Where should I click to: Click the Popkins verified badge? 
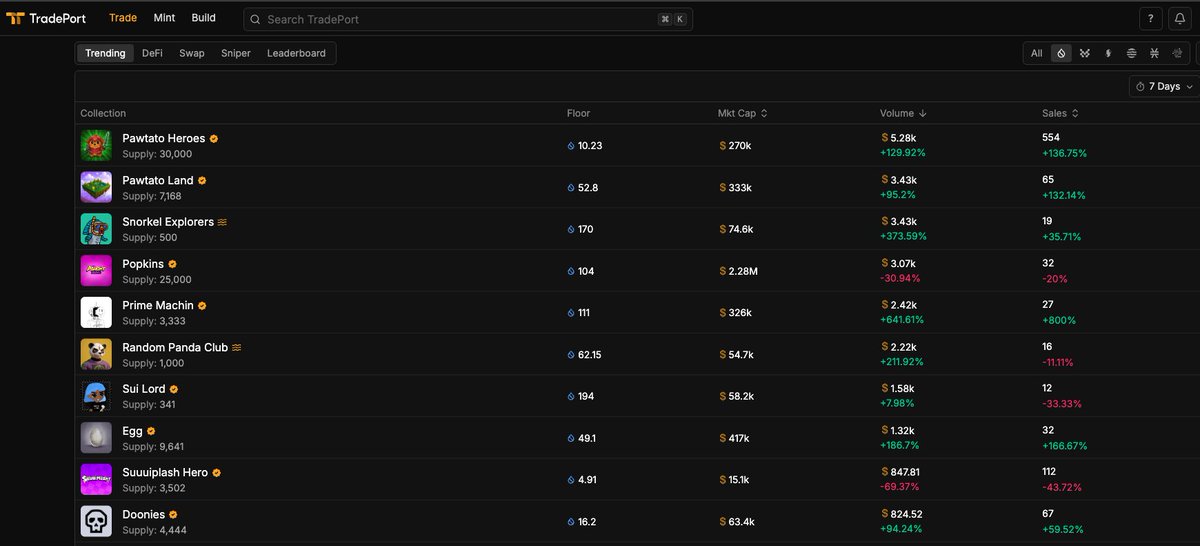[x=172, y=264]
